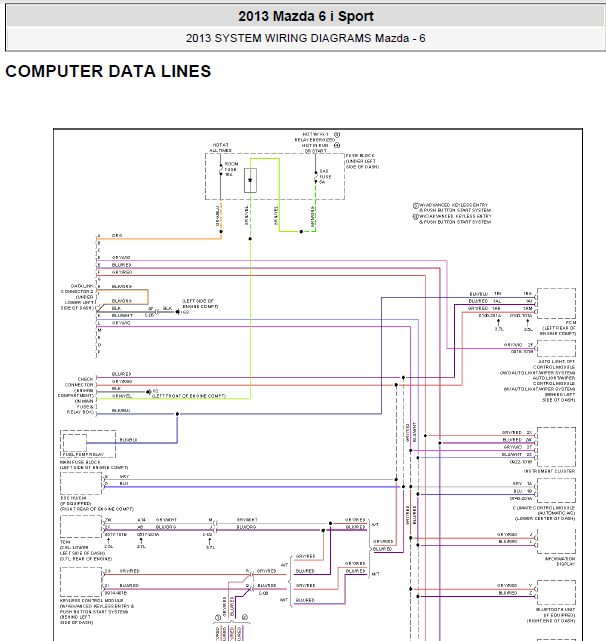Click 'BLU/WHT' wire label at pin K
Screen dimensions: 606x641
[x=122, y=316]
